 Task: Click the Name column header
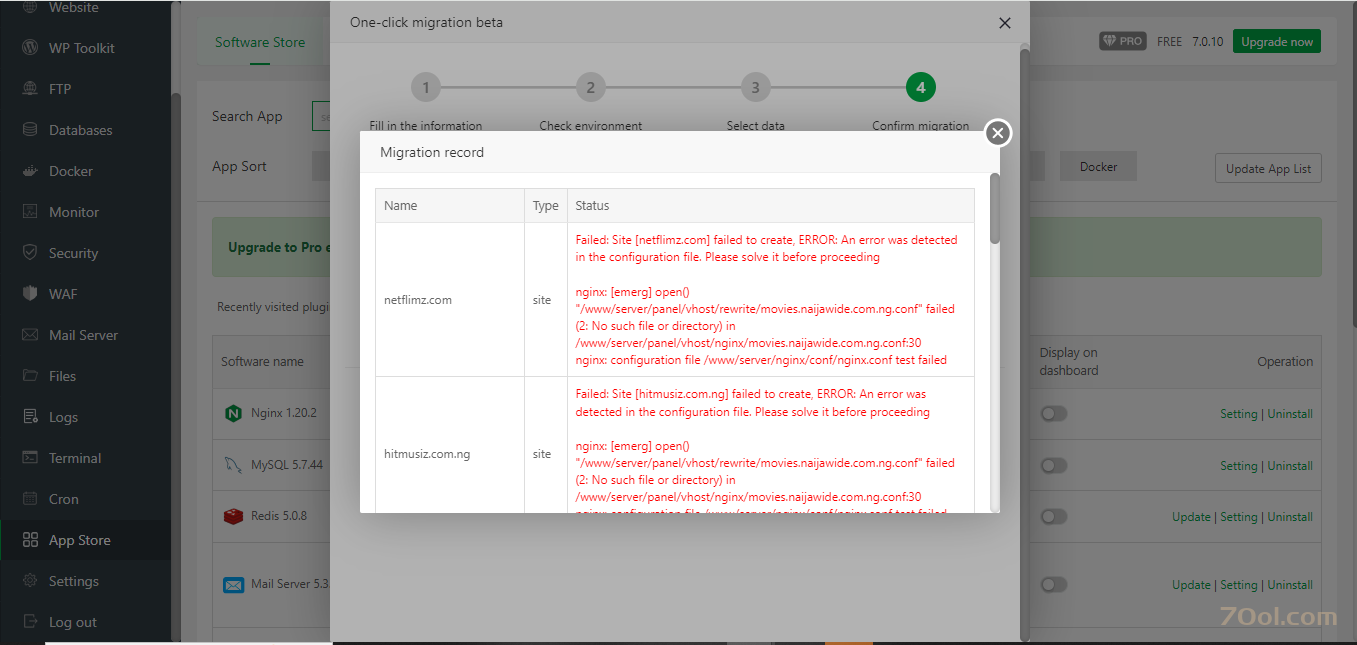coord(451,205)
